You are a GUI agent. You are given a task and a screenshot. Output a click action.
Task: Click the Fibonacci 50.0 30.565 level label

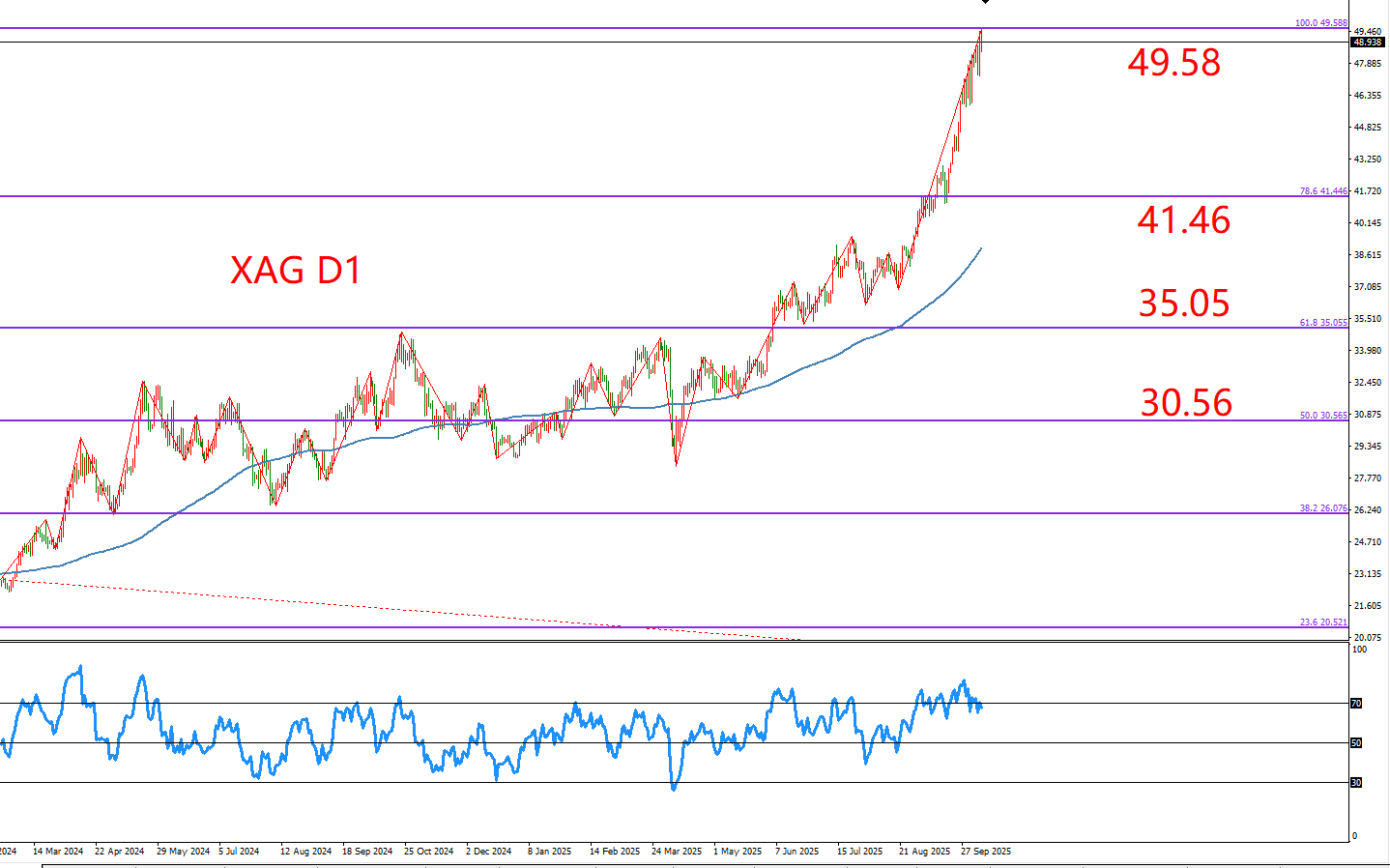pos(1322,416)
